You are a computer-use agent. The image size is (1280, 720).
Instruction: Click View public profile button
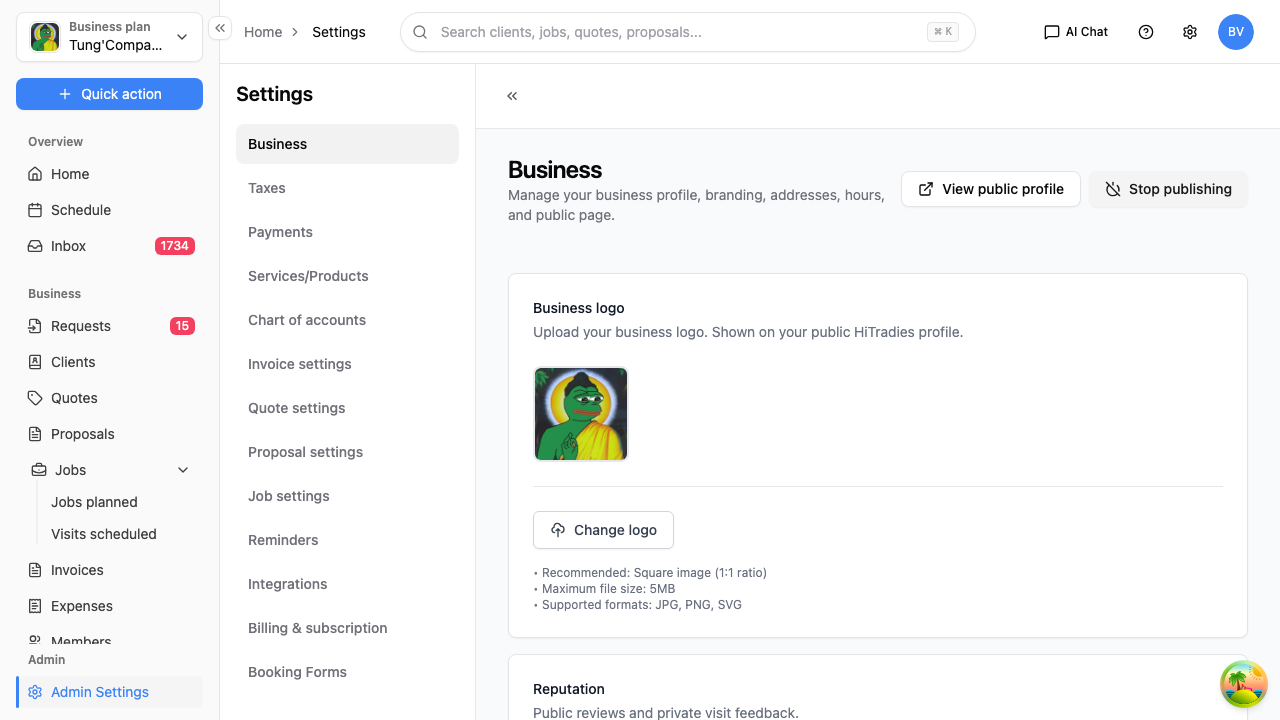tap(991, 189)
